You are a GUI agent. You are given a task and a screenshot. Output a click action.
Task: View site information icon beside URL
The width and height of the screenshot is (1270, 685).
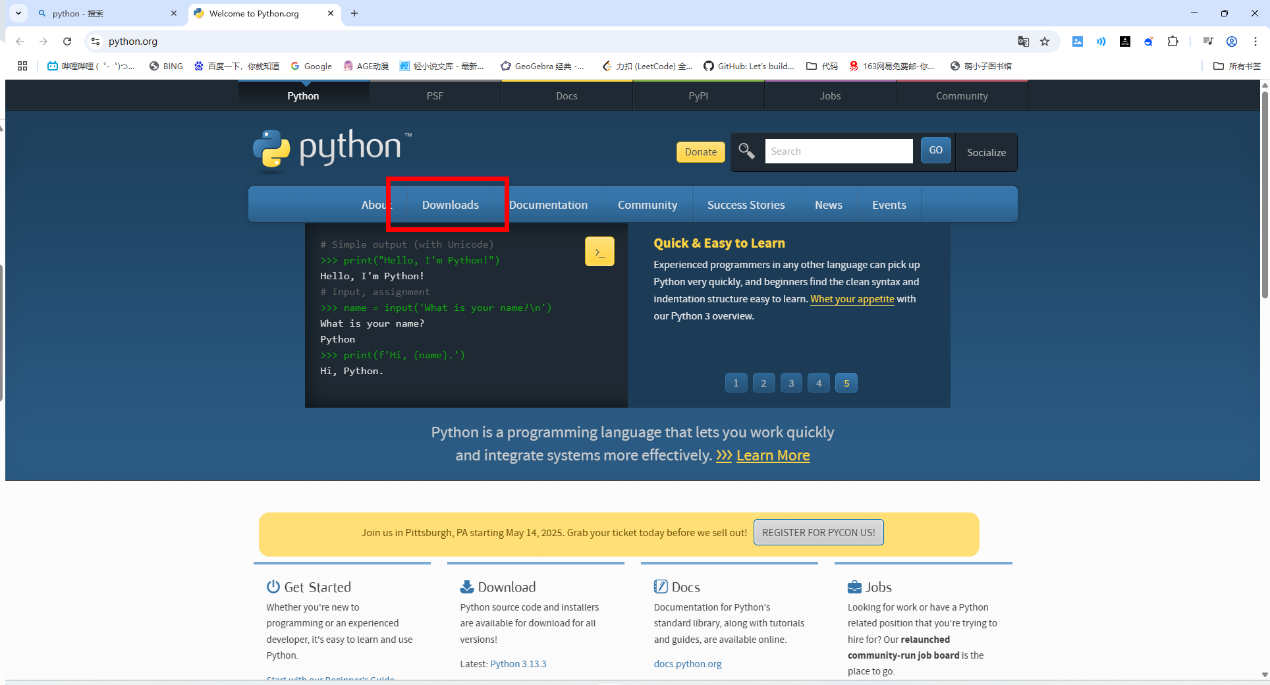click(x=95, y=41)
